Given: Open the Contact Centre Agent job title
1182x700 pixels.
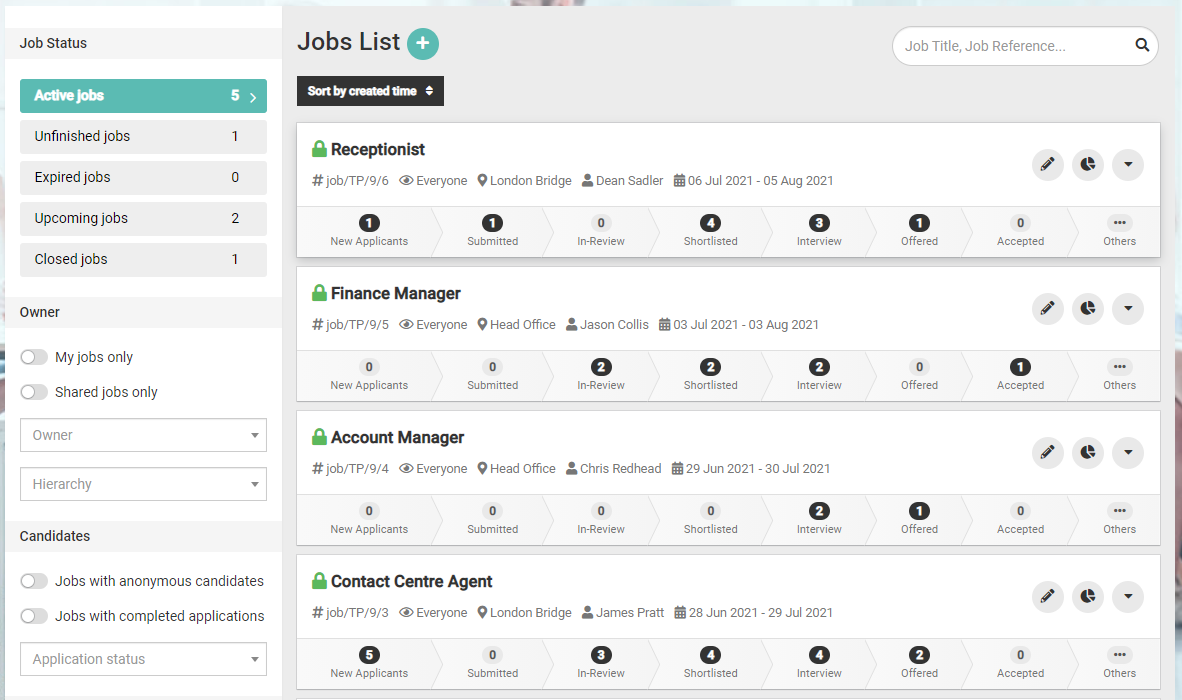Looking at the screenshot, I should pyautogui.click(x=411, y=582).
